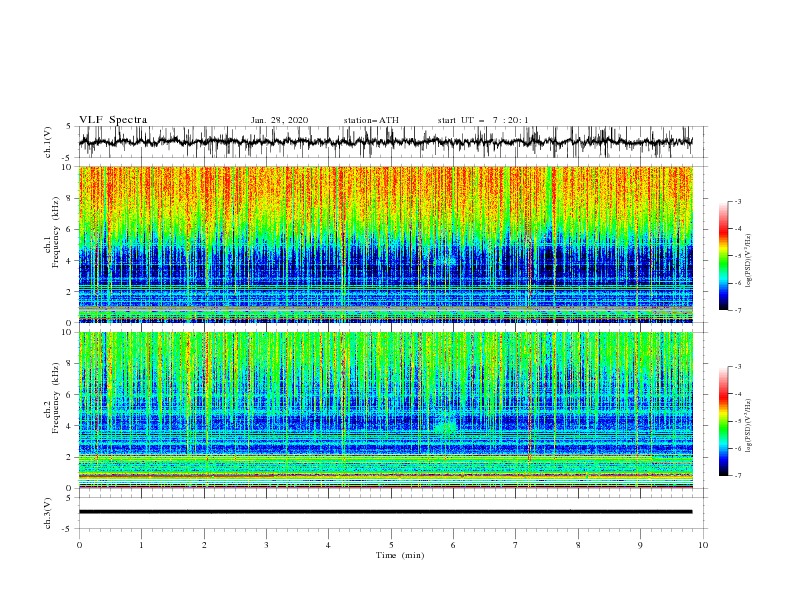Click the ch.1 colorbar "-4" scale value
Screen dimensions: 792x612
click(x=737, y=229)
